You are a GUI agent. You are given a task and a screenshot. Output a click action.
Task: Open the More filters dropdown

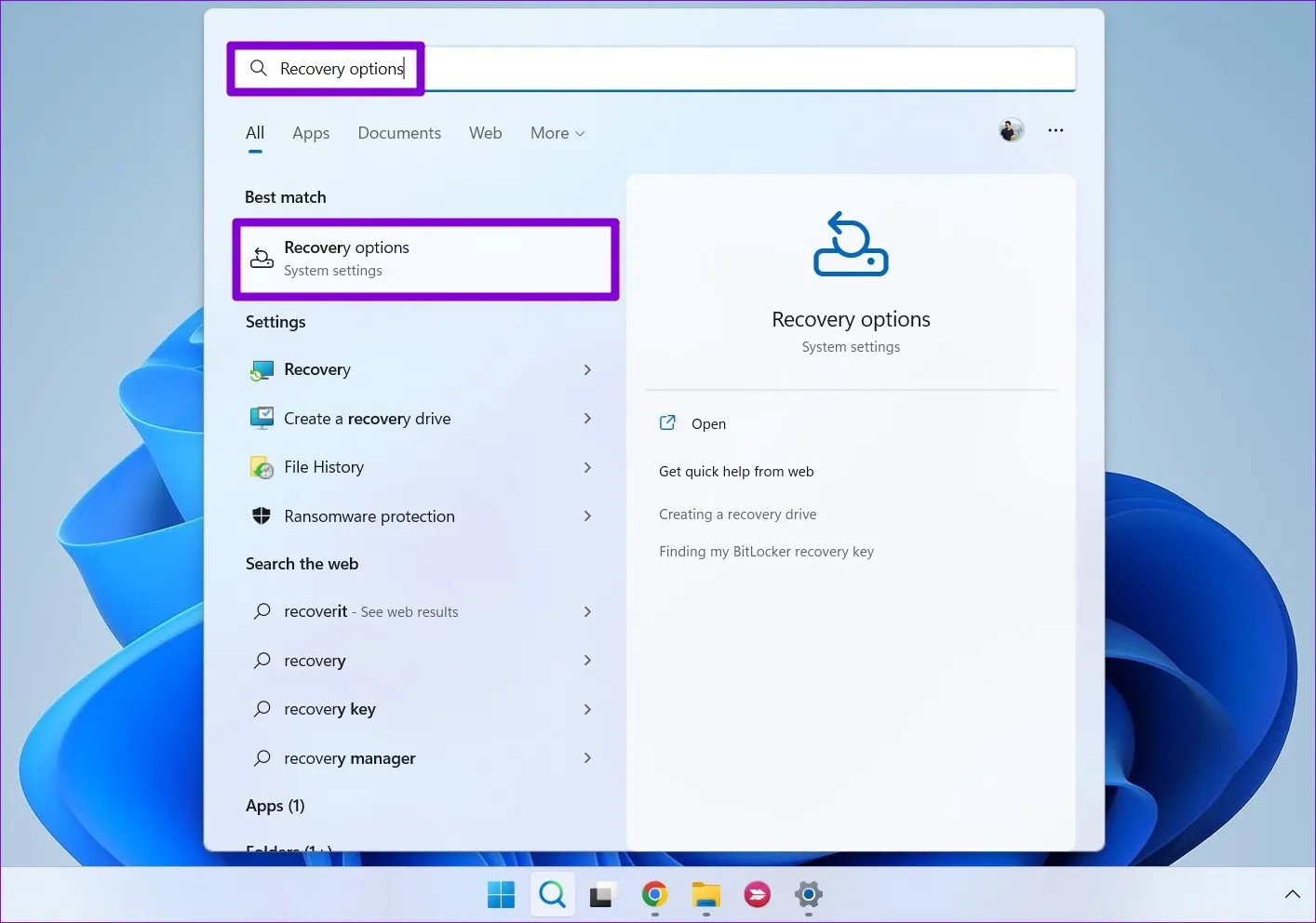tap(556, 133)
